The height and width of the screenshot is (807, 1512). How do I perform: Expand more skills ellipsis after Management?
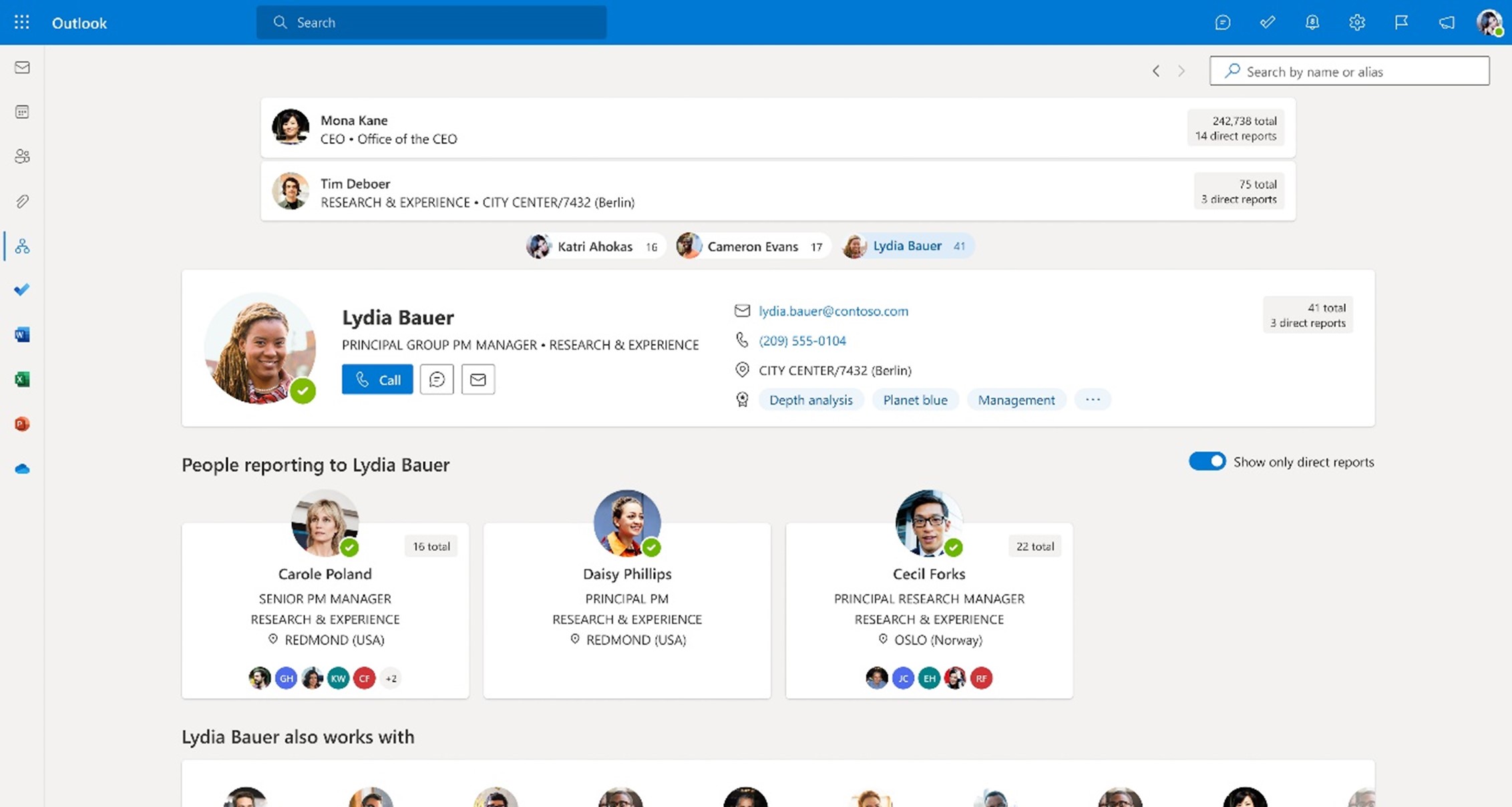coord(1093,399)
